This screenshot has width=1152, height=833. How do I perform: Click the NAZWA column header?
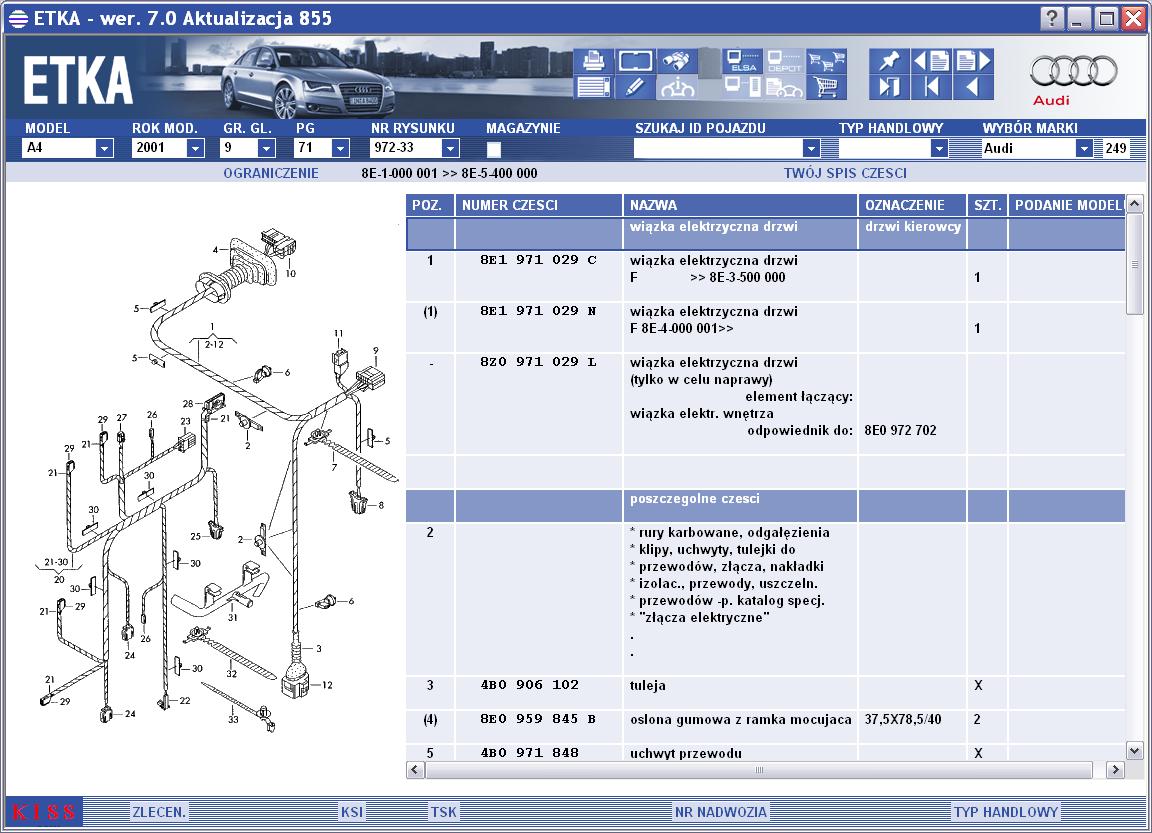tap(740, 205)
